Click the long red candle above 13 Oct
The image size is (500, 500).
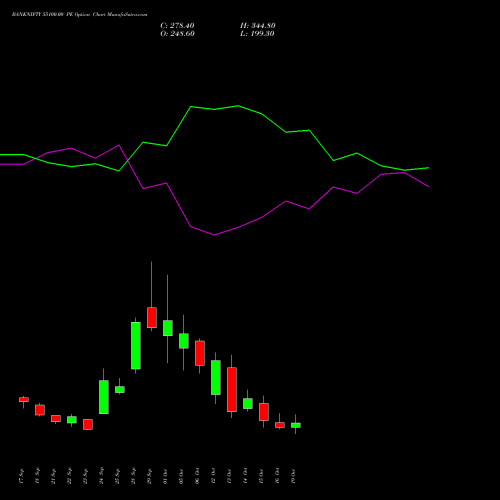point(232,389)
